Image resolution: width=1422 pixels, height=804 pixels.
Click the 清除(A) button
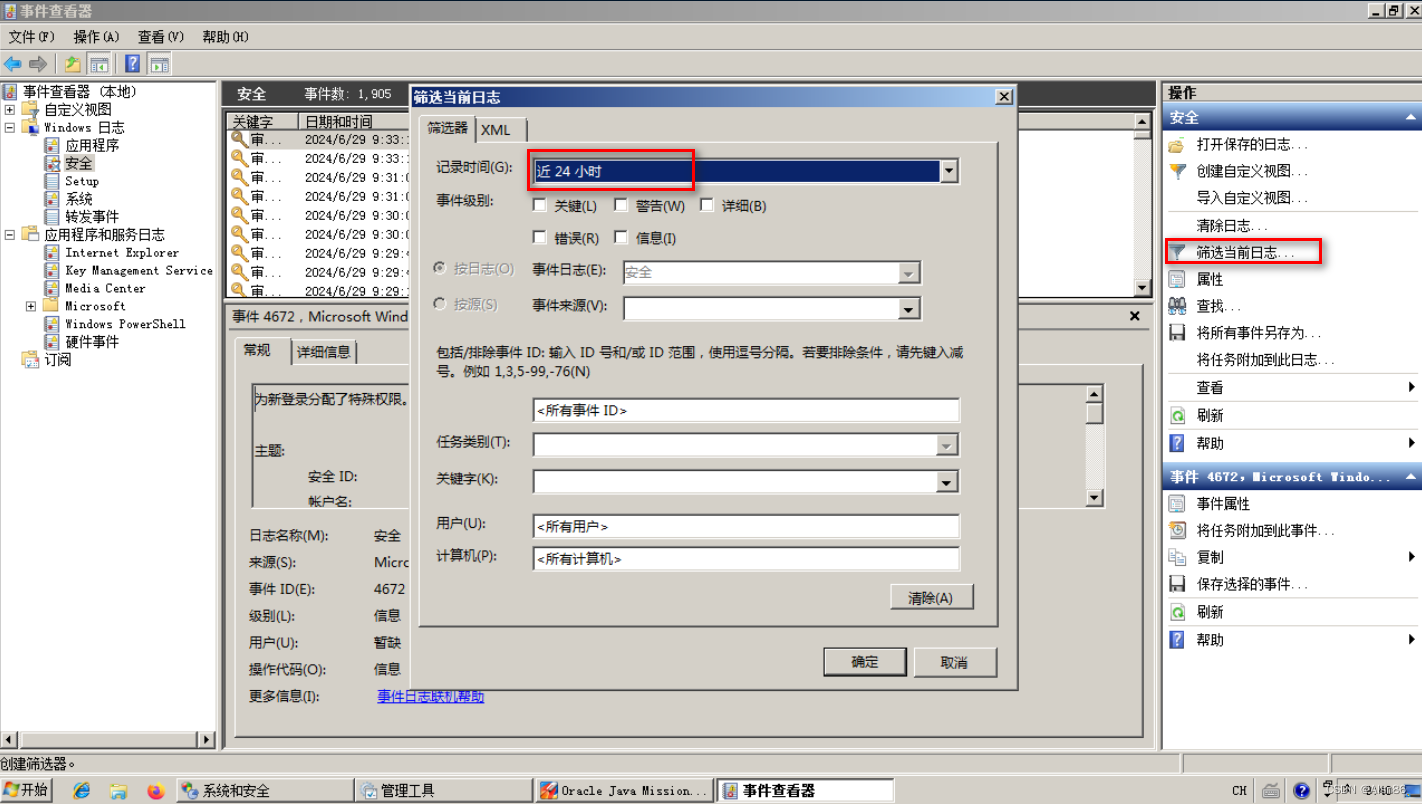tap(931, 597)
